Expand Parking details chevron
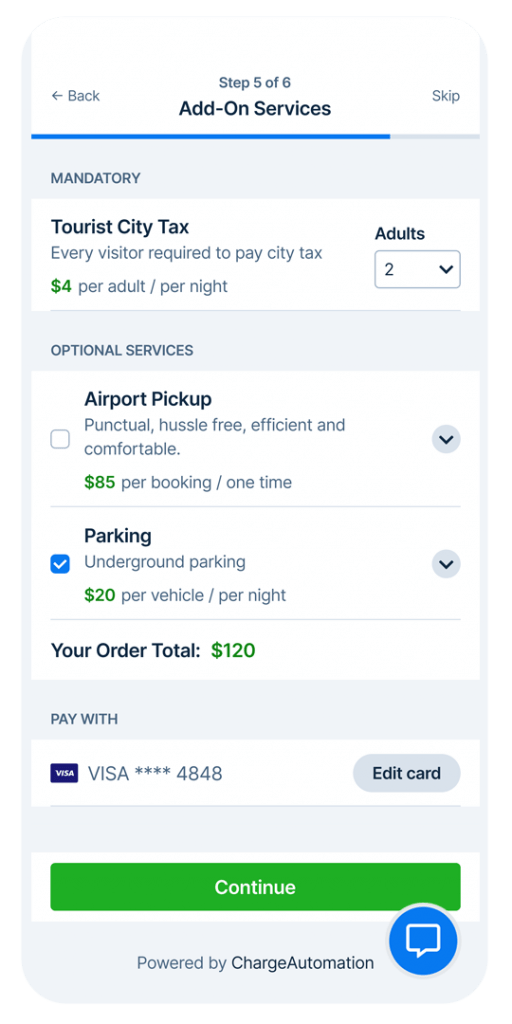Screen dimensions: 512x1024 coord(446,564)
